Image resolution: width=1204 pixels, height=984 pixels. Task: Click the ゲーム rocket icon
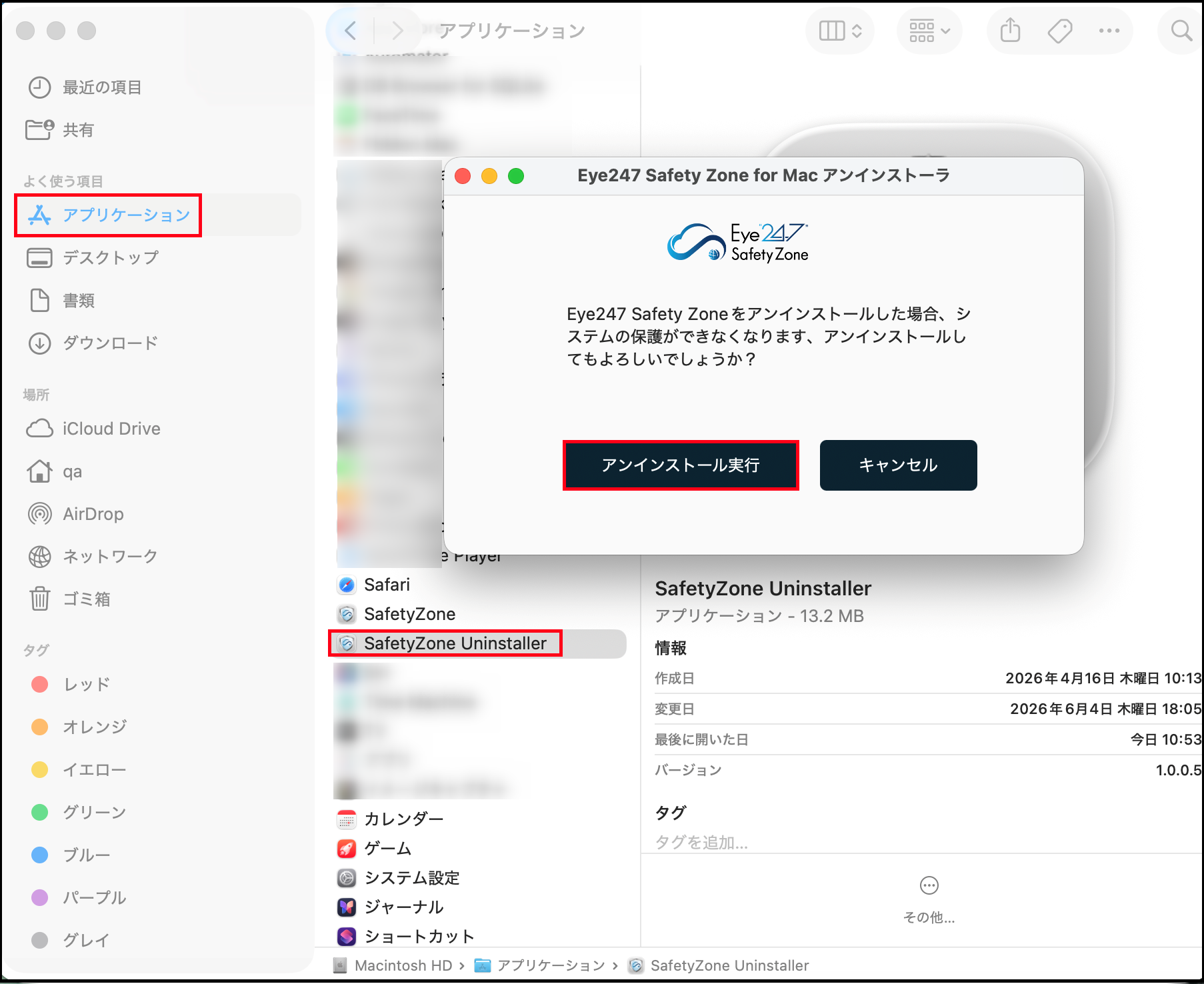pos(347,849)
